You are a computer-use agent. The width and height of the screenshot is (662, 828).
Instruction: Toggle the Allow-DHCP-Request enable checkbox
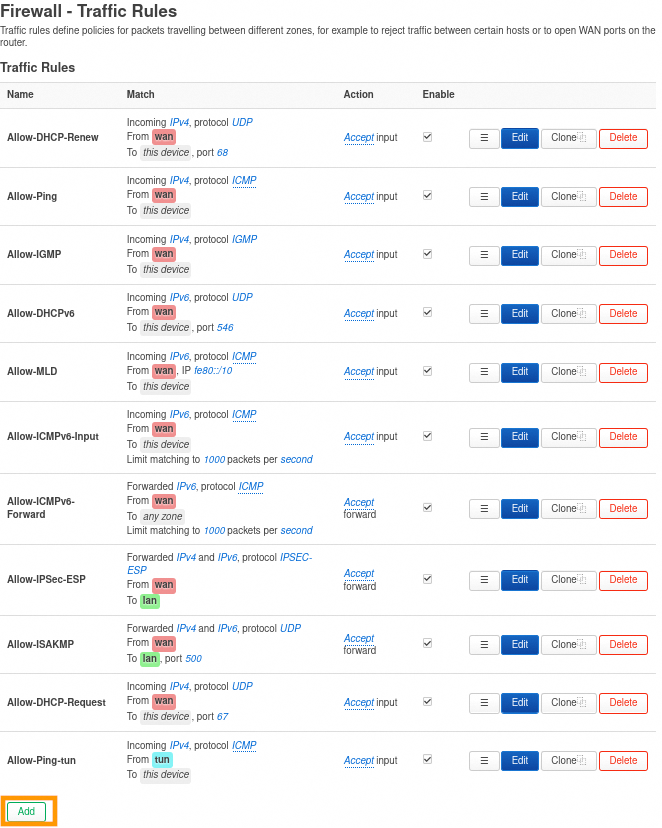pos(428,702)
